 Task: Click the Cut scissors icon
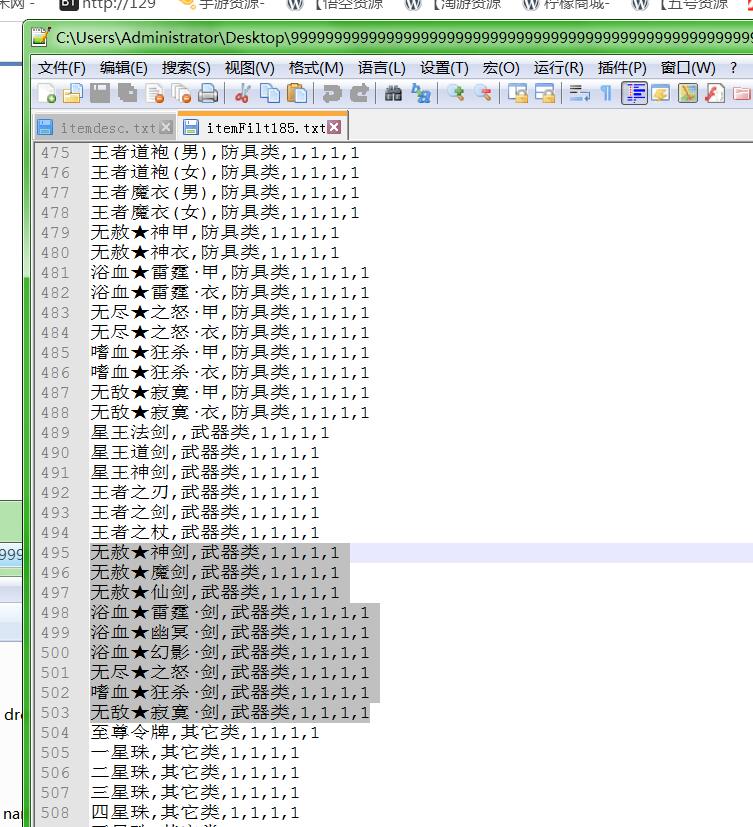tap(242, 94)
